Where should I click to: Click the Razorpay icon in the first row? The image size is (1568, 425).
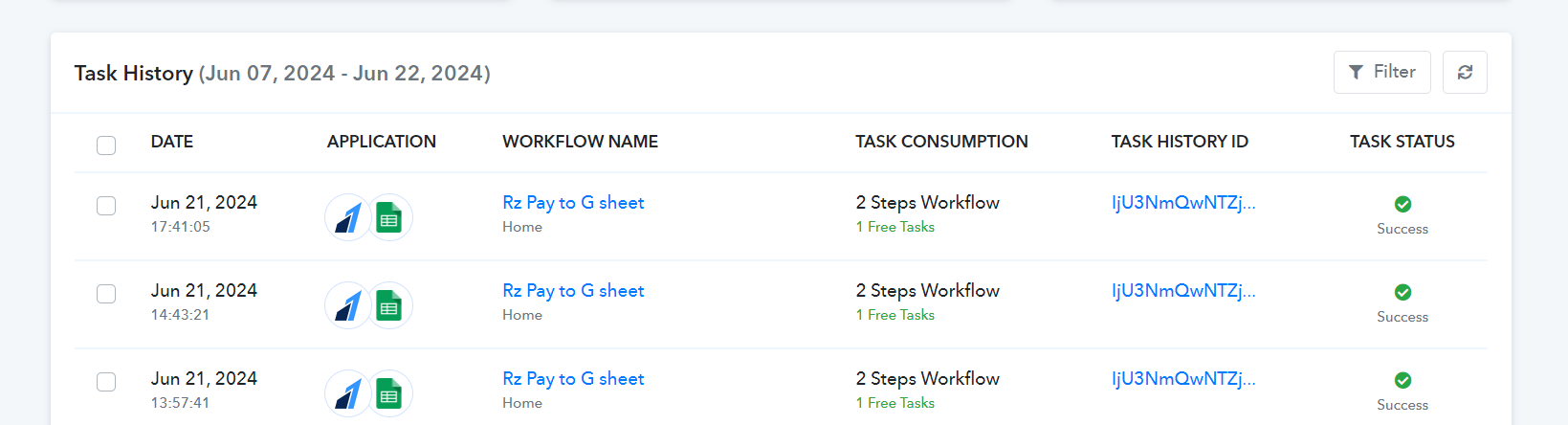(x=348, y=217)
